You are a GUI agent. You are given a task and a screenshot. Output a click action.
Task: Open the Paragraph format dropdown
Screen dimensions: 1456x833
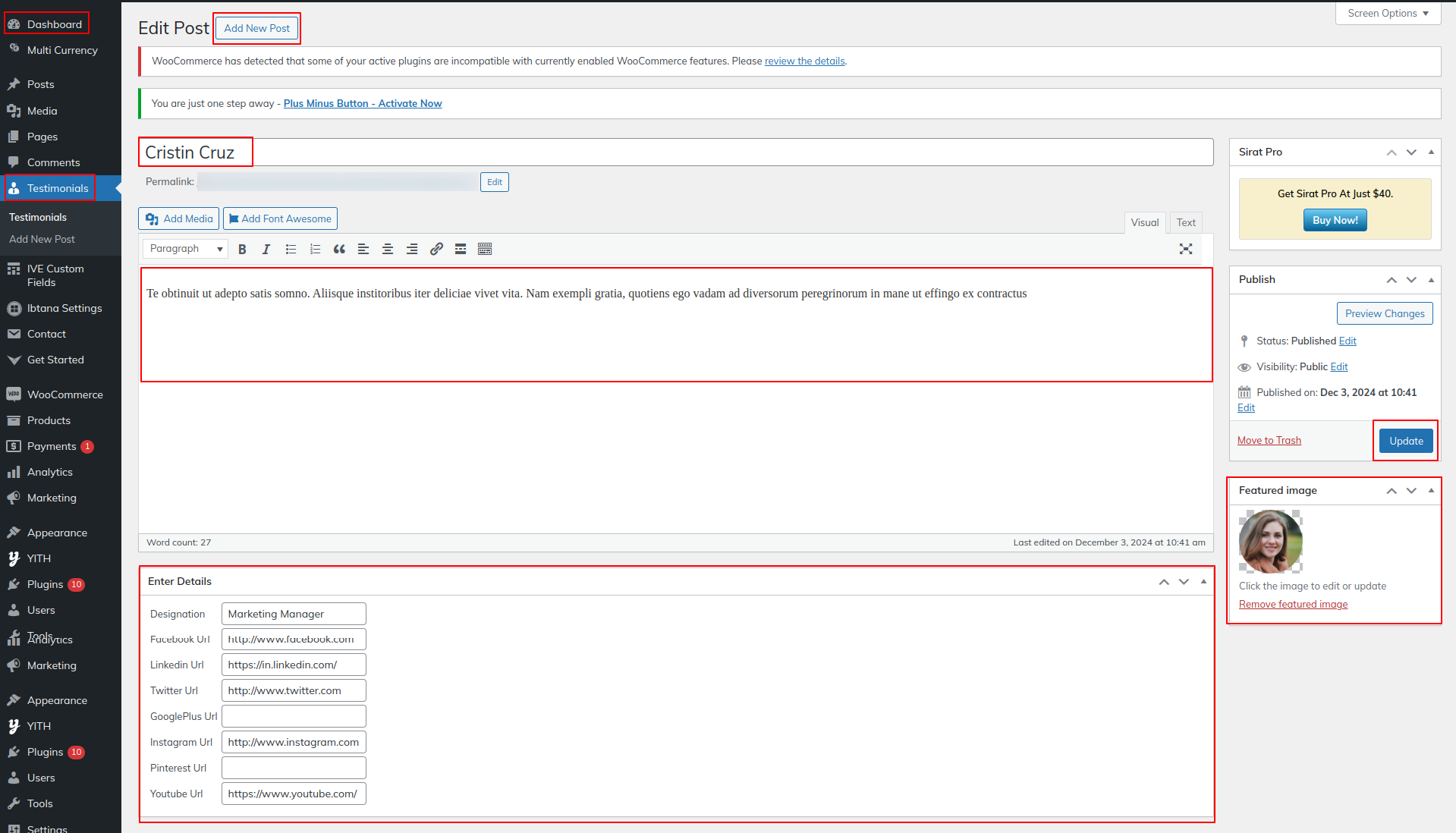(185, 249)
